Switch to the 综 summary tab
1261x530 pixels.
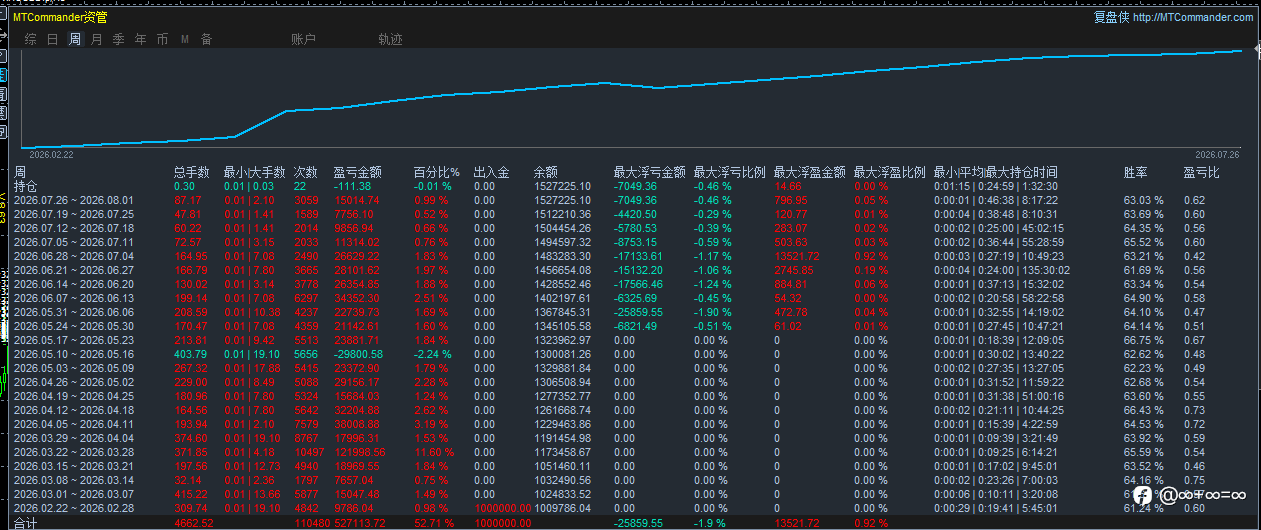[31, 40]
